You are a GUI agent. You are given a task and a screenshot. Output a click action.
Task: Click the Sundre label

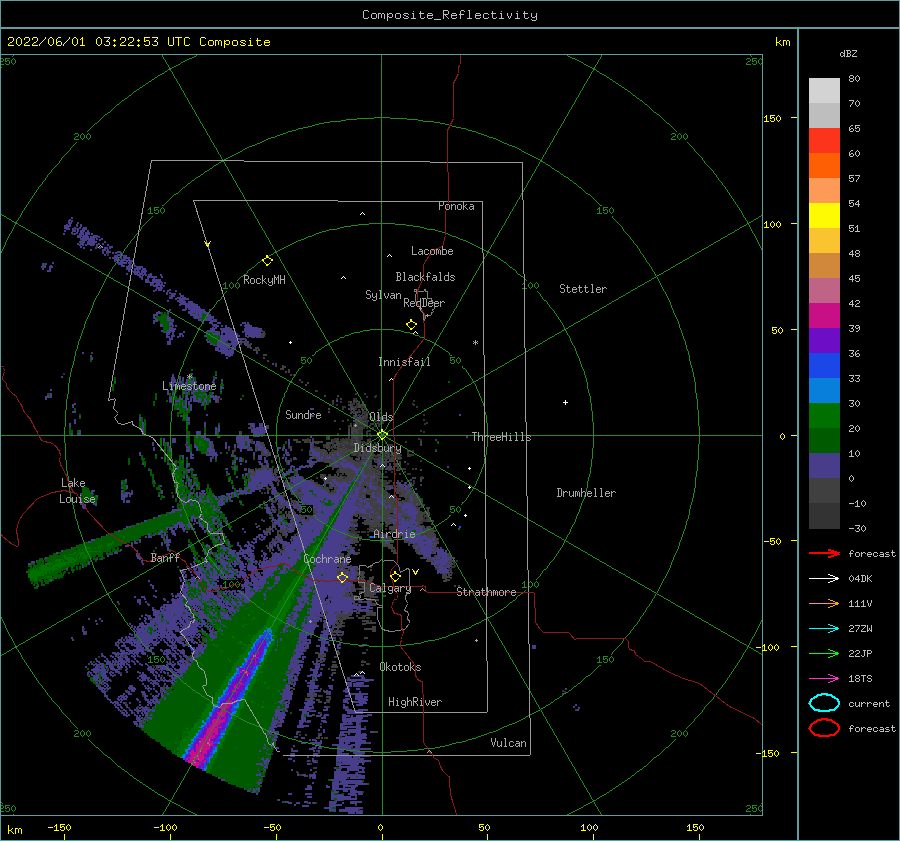303,414
